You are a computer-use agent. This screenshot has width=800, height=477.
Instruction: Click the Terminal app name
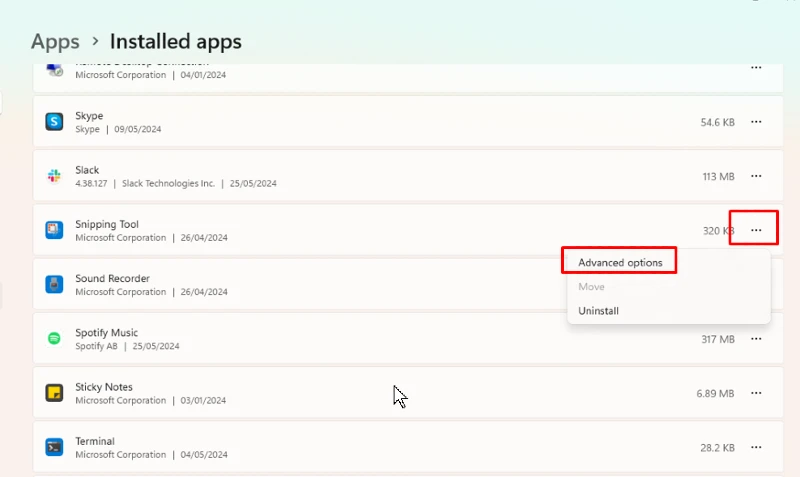click(95, 441)
